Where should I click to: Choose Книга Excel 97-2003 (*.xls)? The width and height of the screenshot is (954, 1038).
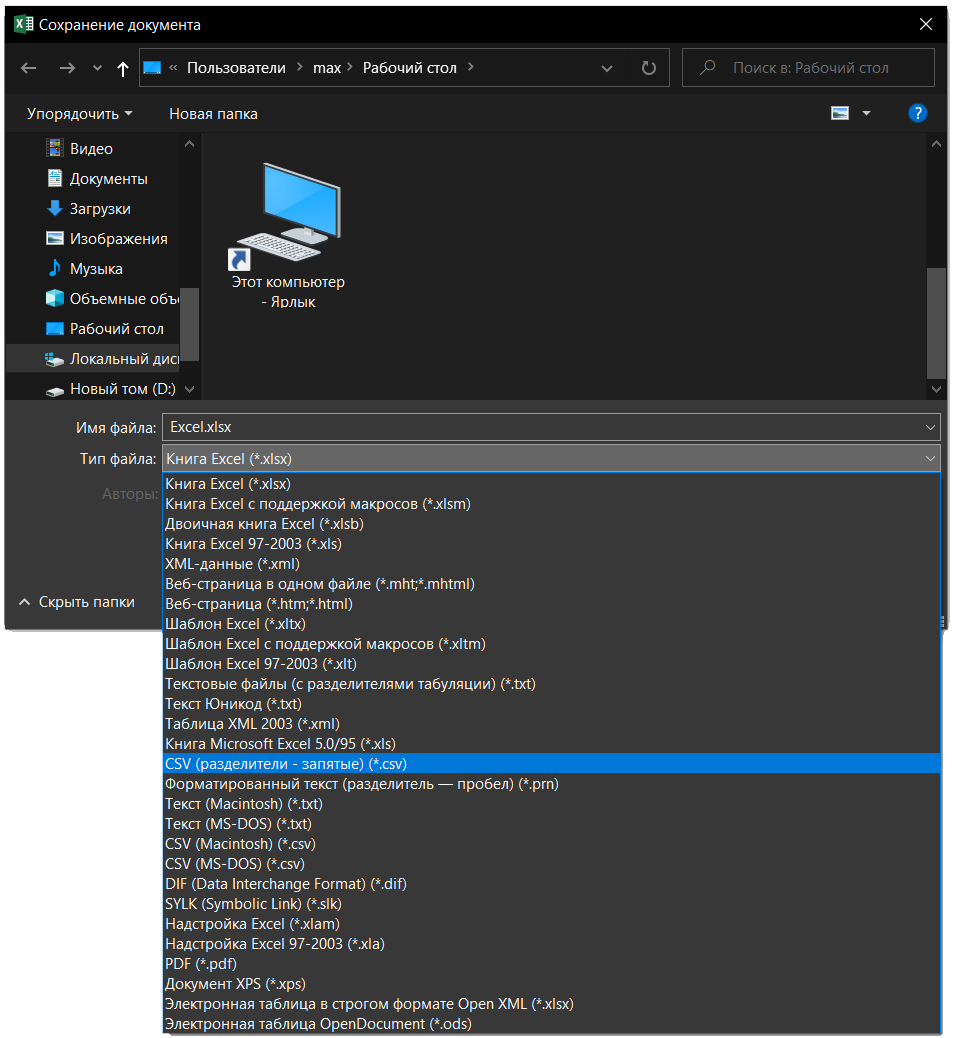pyautogui.click(x=551, y=543)
